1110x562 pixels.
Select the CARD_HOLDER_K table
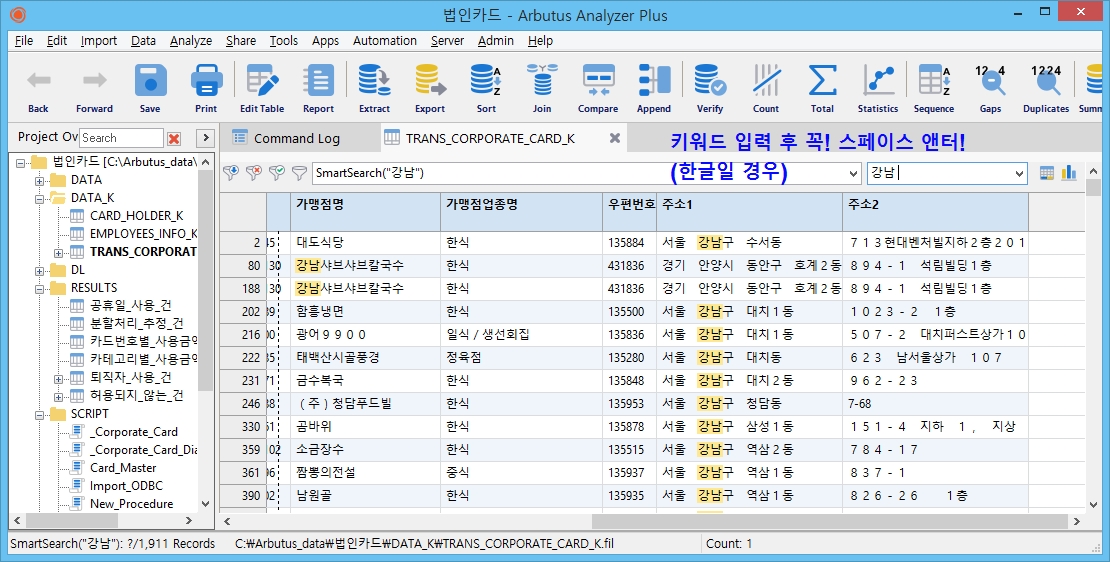pos(136,216)
